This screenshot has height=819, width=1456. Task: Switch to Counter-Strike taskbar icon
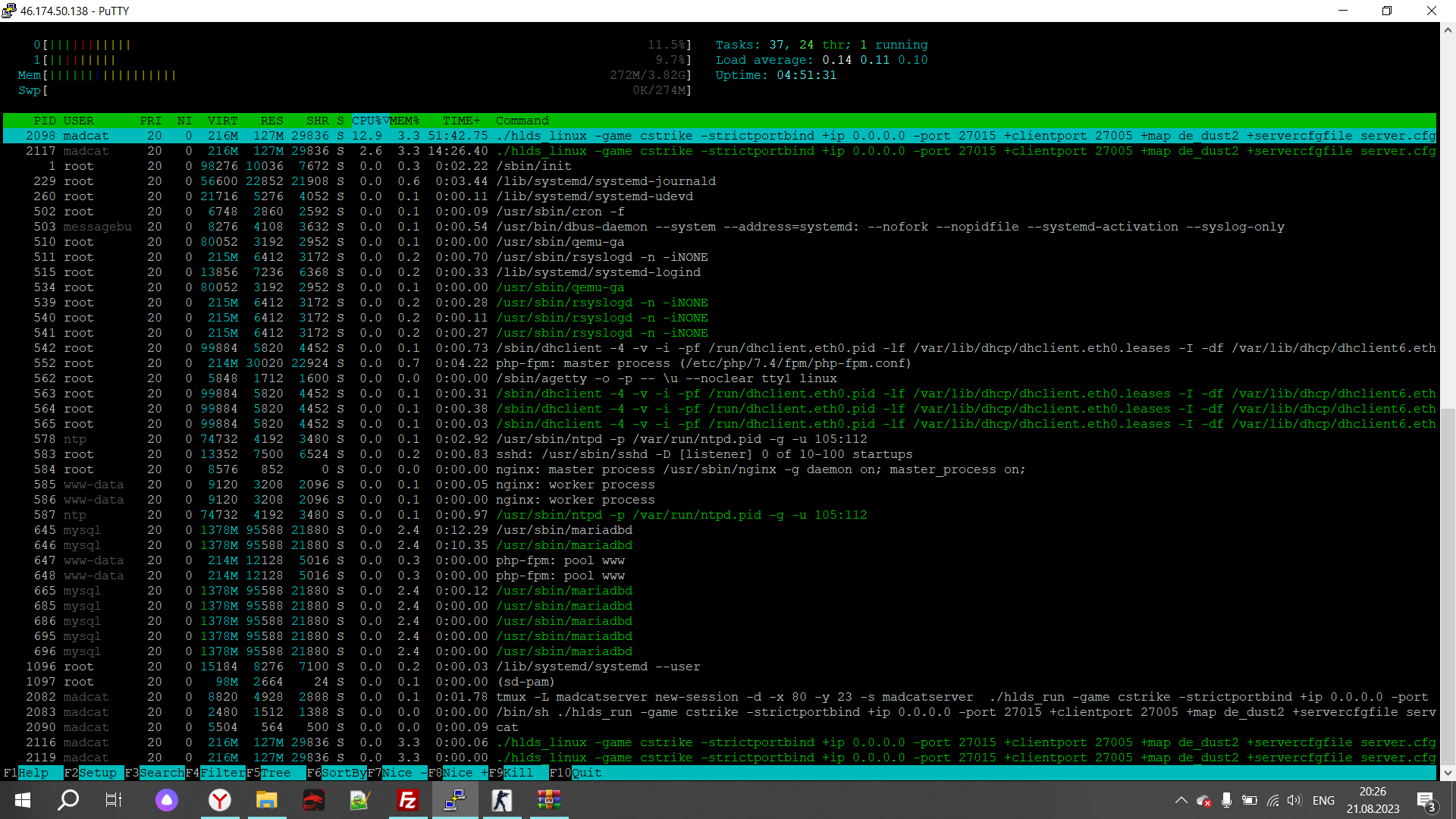click(502, 800)
